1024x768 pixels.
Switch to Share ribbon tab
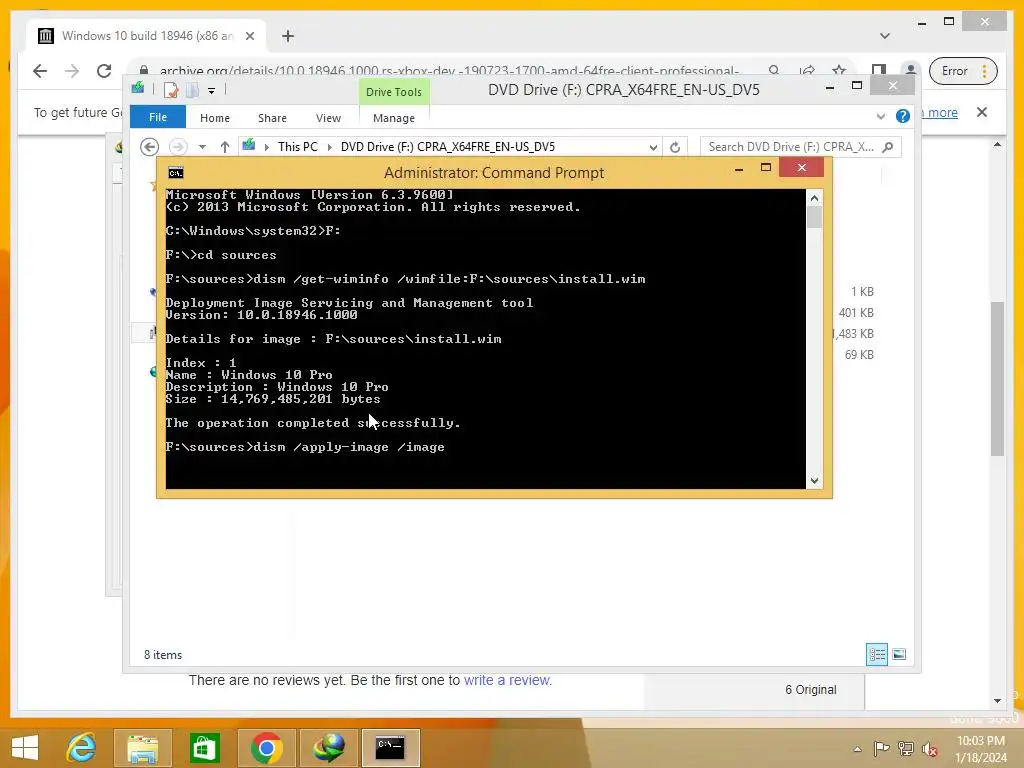[x=272, y=118]
